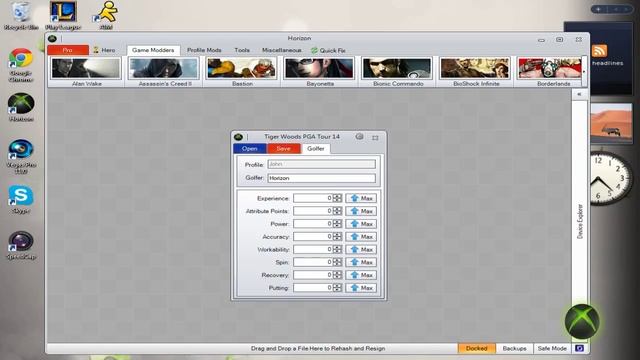Click the Horizon logo in title bar
The height and width of the screenshot is (360, 640).
point(52,38)
